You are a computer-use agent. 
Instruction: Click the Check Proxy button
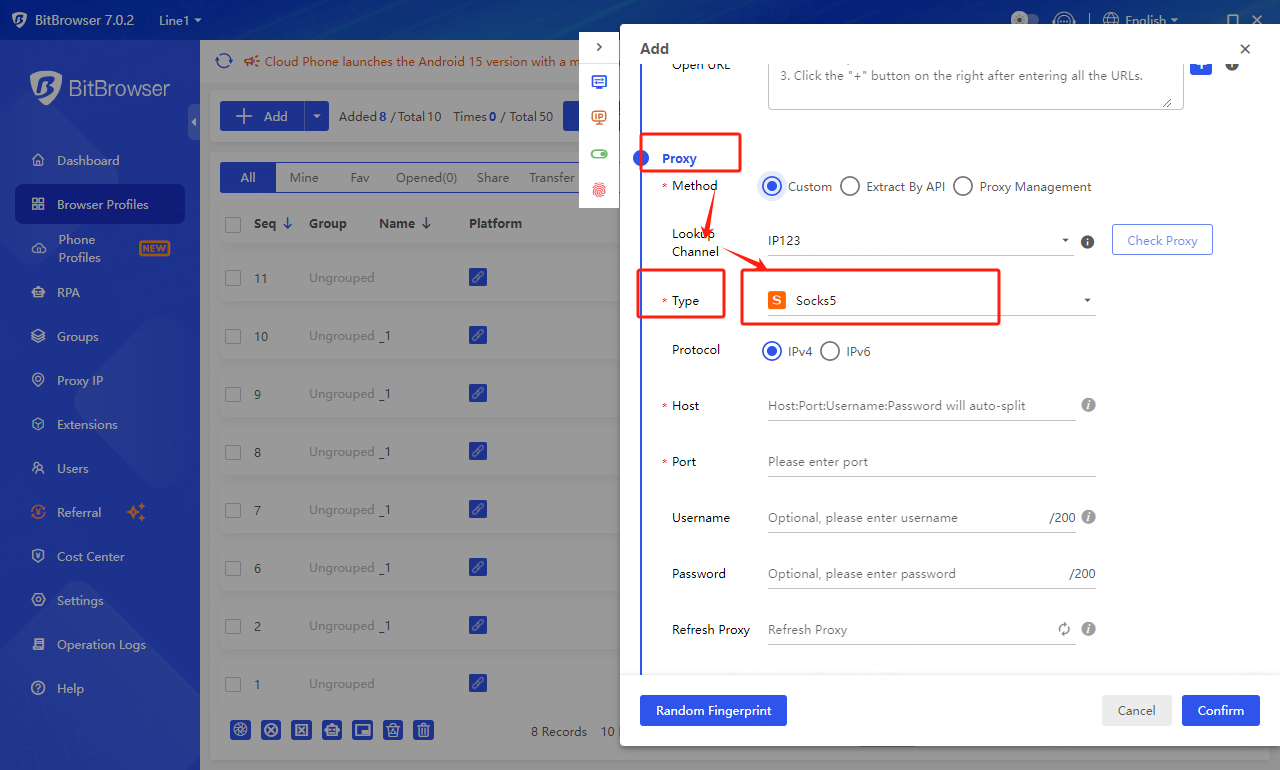point(1161,240)
